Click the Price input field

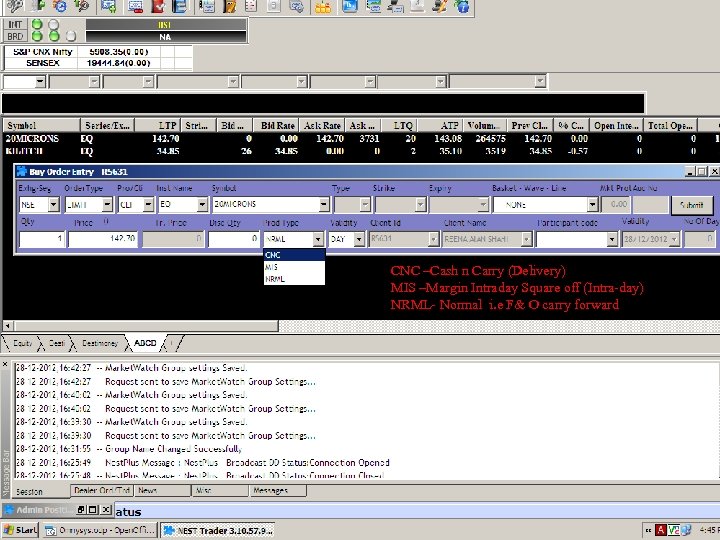[102, 239]
